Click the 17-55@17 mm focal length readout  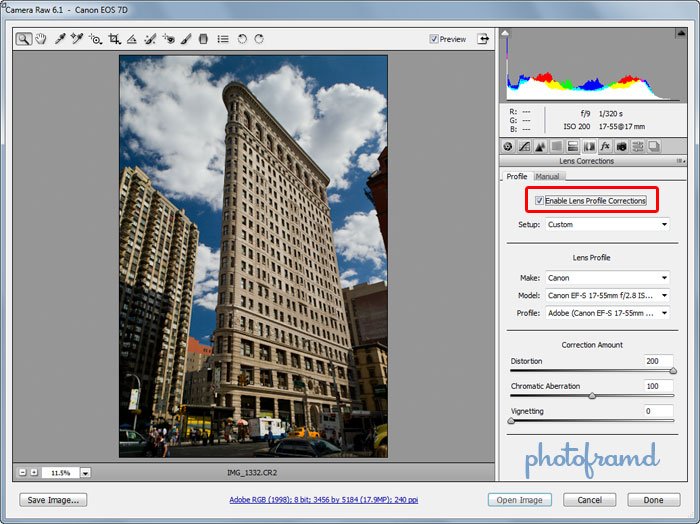coord(621,126)
